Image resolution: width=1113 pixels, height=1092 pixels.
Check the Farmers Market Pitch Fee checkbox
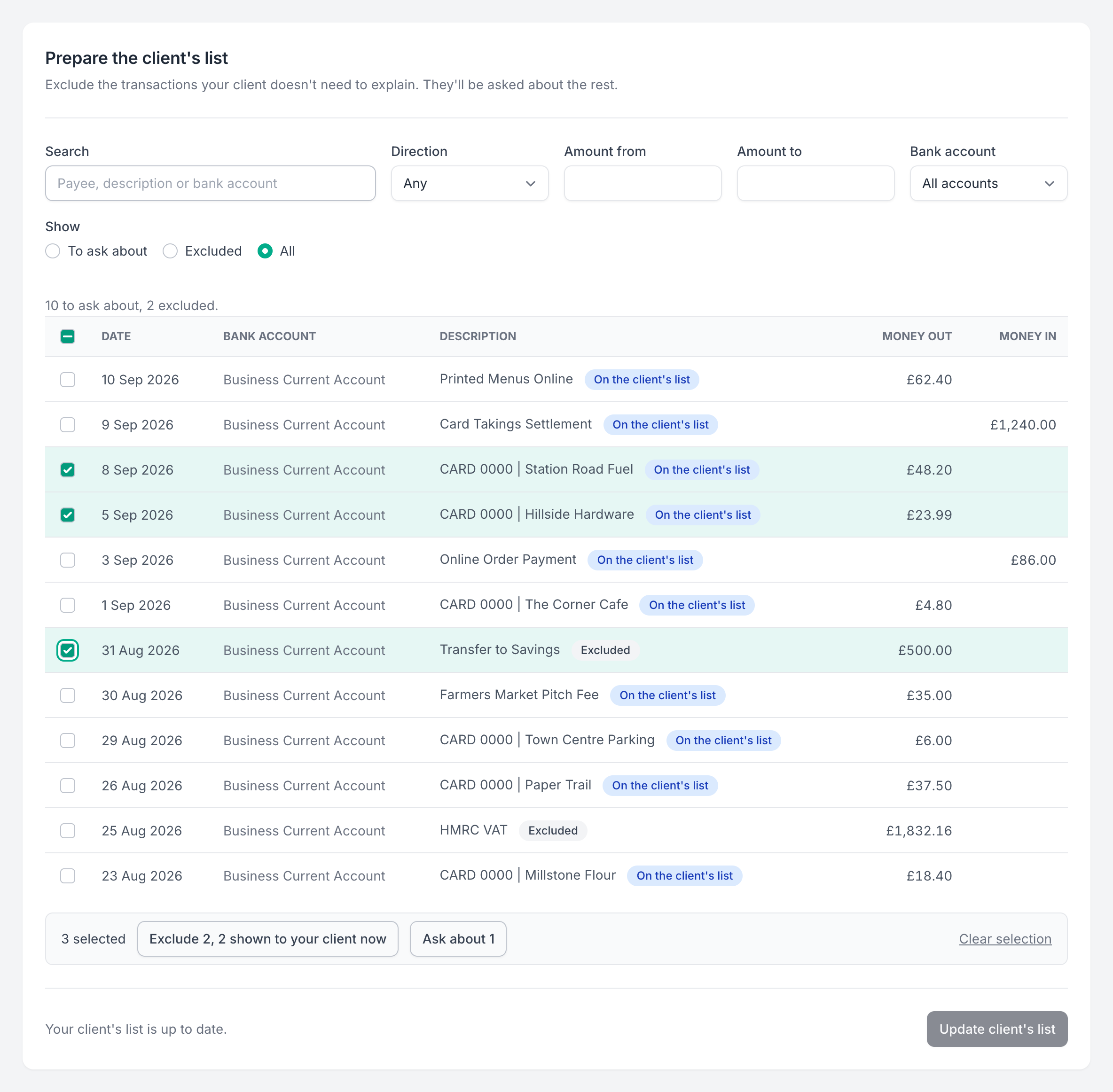point(68,695)
